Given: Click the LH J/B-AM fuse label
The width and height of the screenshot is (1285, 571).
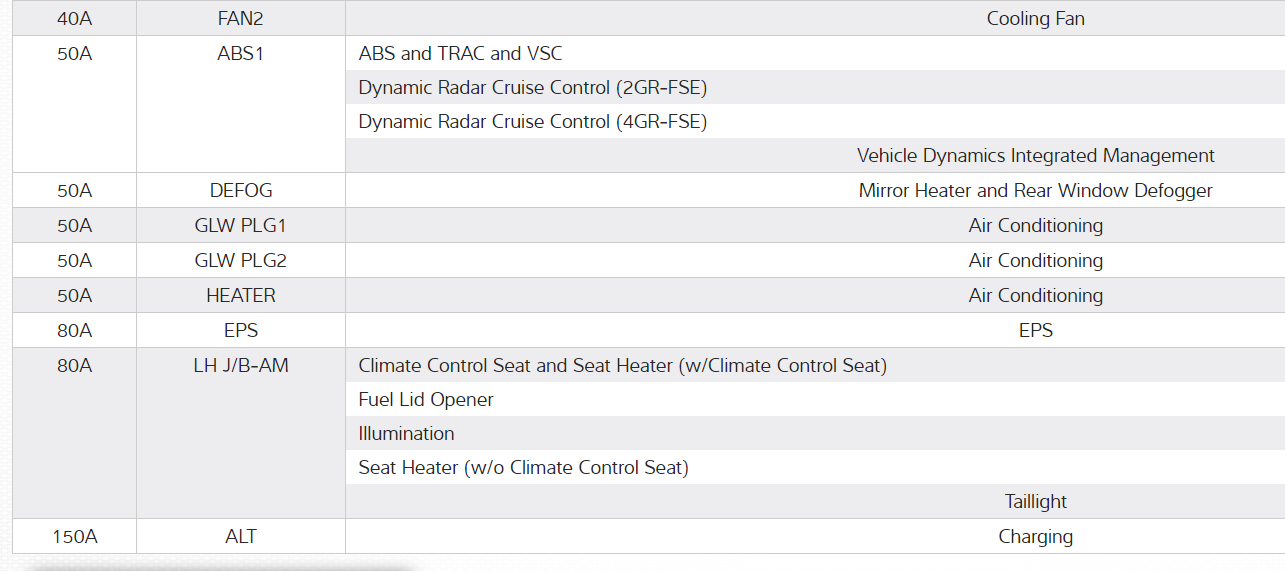Looking at the screenshot, I should pos(240,365).
